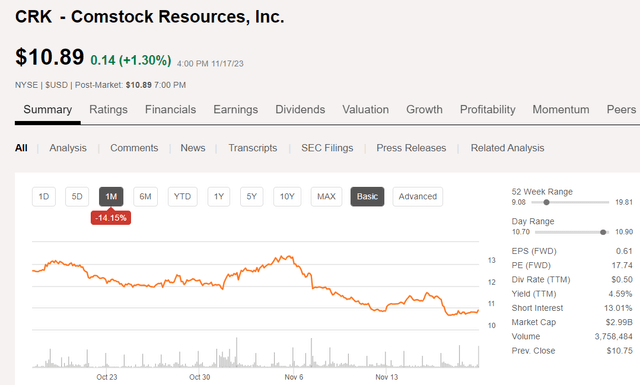Image resolution: width=640 pixels, height=385 pixels.
Task: Select the MAX chart range
Action: tap(326, 196)
